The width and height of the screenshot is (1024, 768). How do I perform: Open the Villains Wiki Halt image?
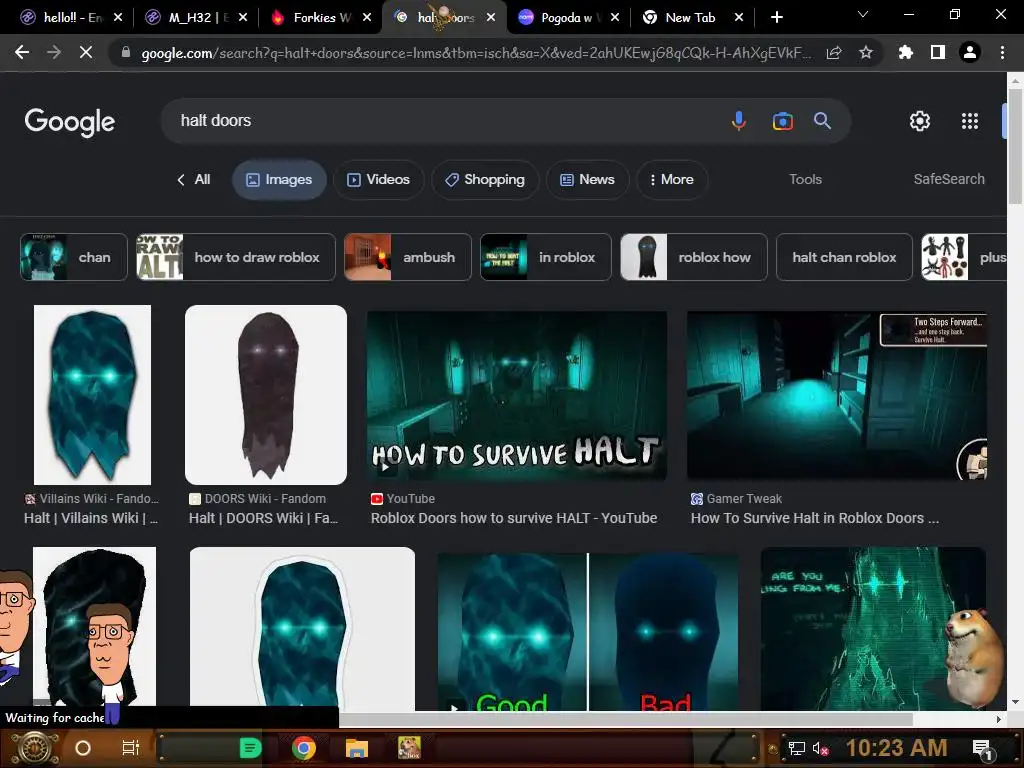click(92, 395)
